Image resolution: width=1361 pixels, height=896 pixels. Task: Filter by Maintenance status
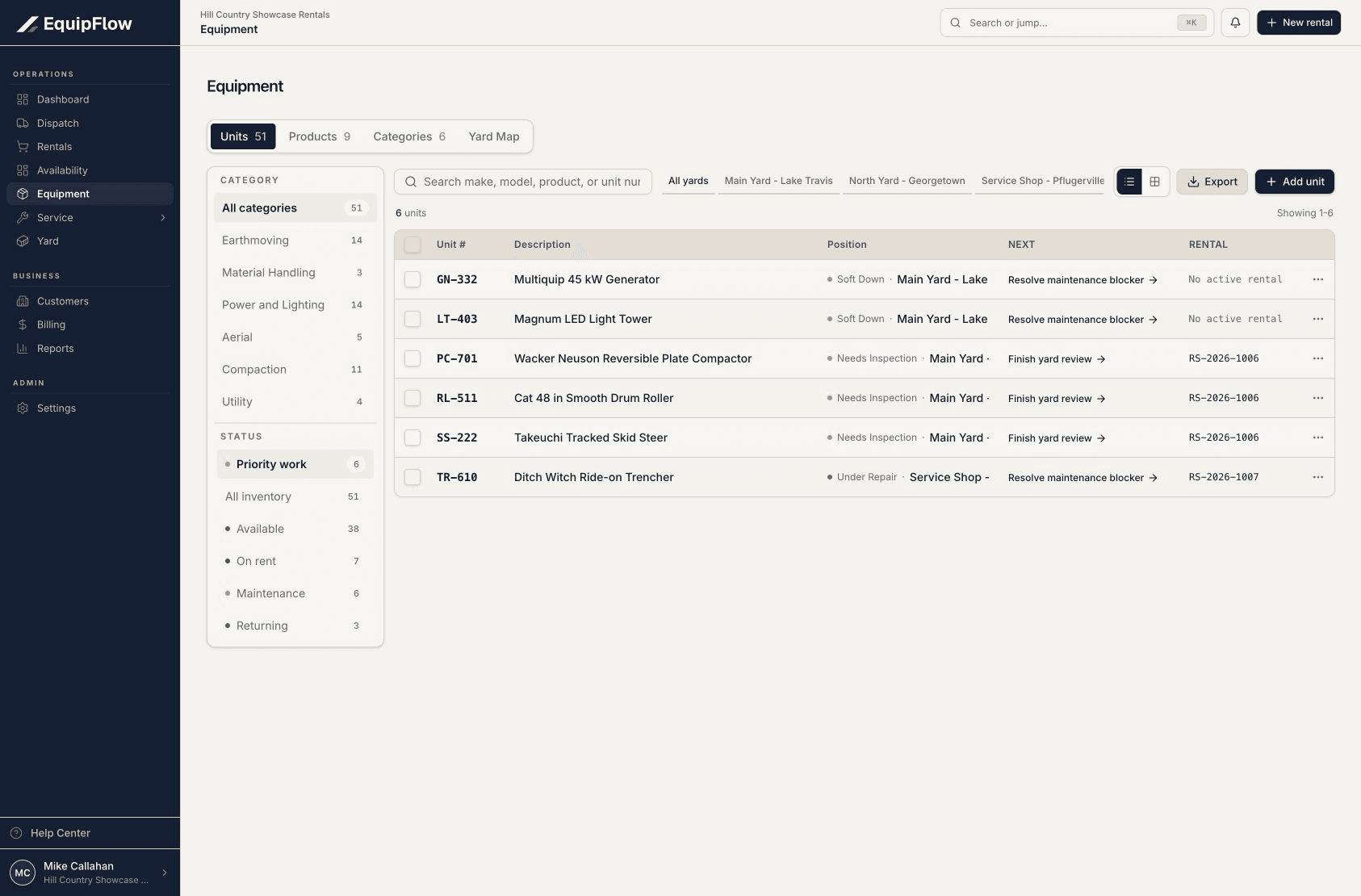coord(295,593)
